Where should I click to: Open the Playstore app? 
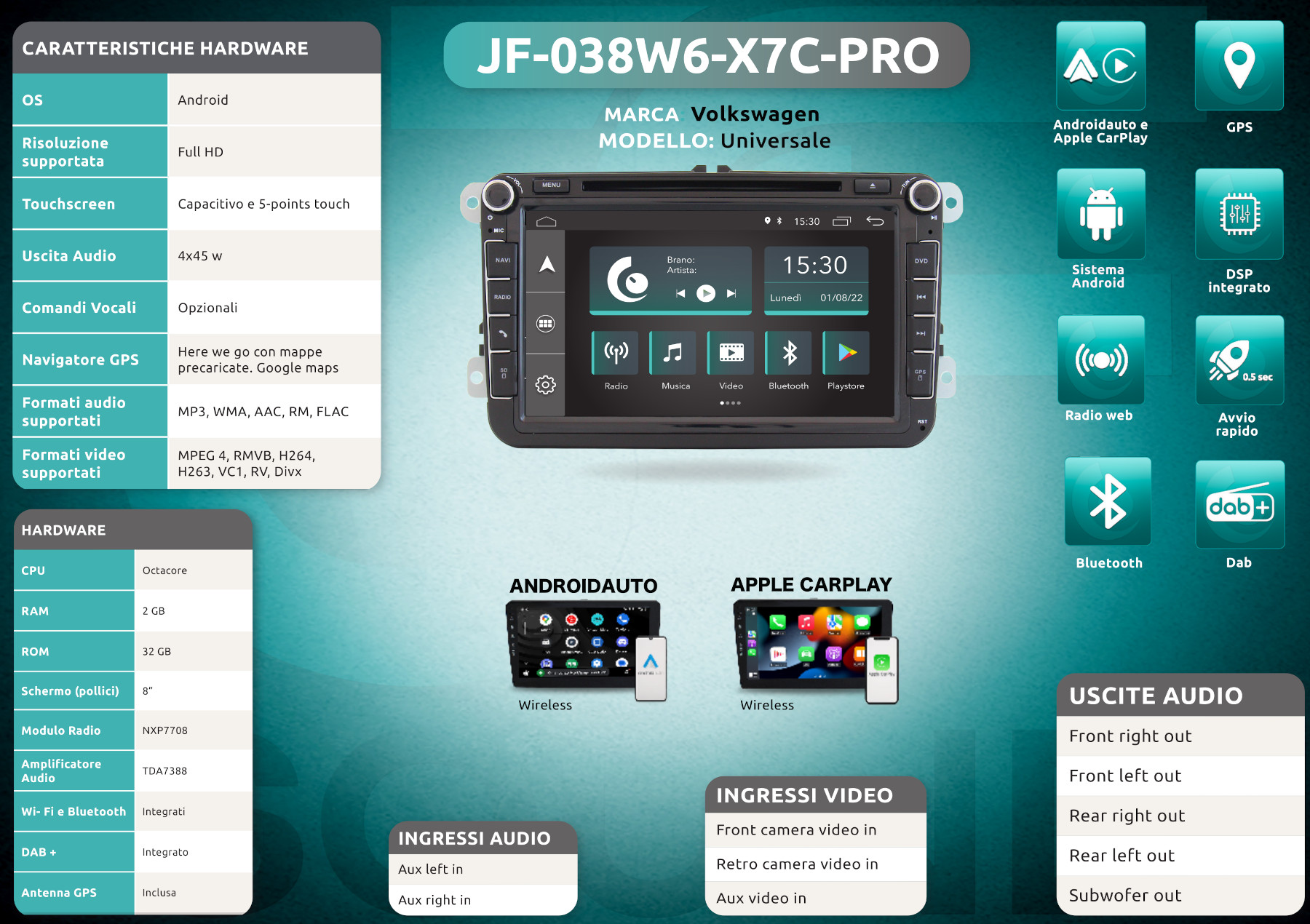846,354
